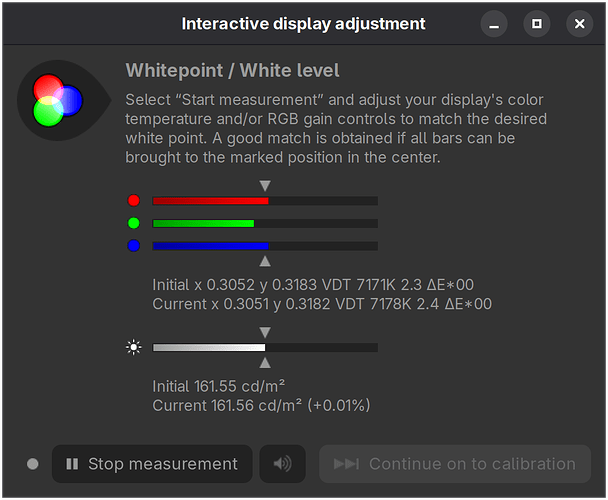Click the blue channel dot indicator
Image resolution: width=608 pixels, height=500 pixels.
coord(134,246)
